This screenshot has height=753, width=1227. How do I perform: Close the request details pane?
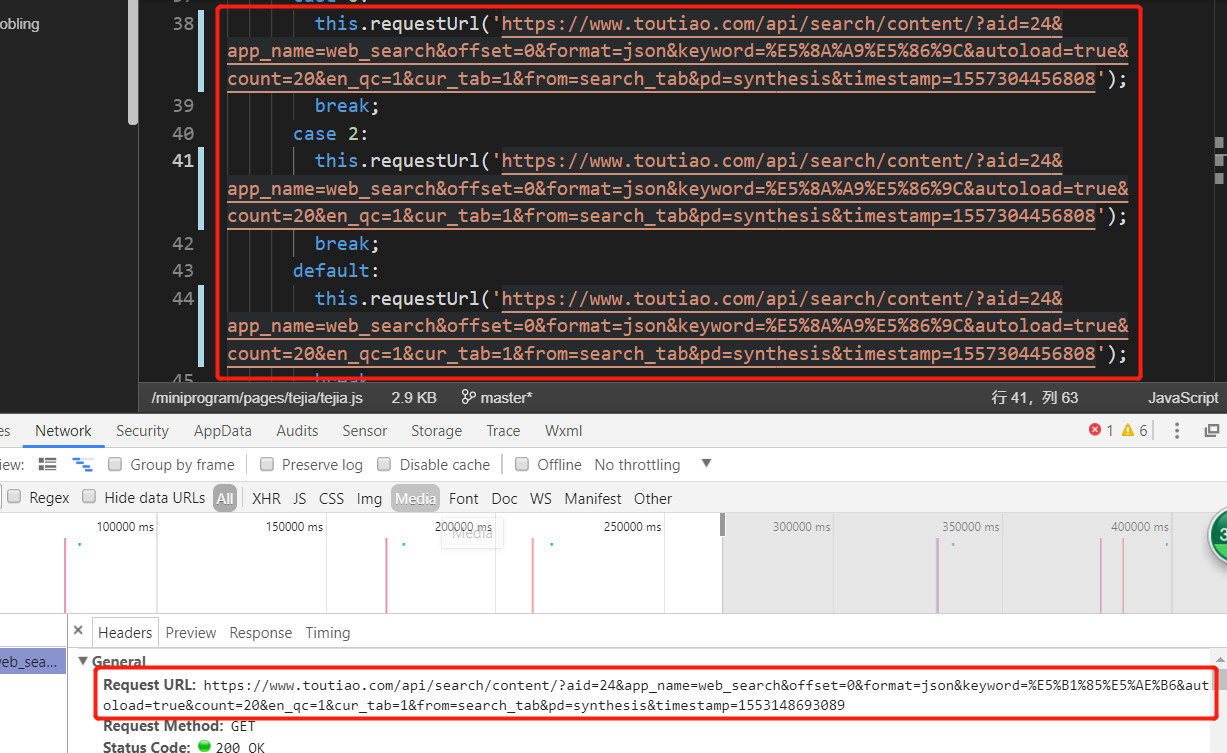[x=78, y=631]
